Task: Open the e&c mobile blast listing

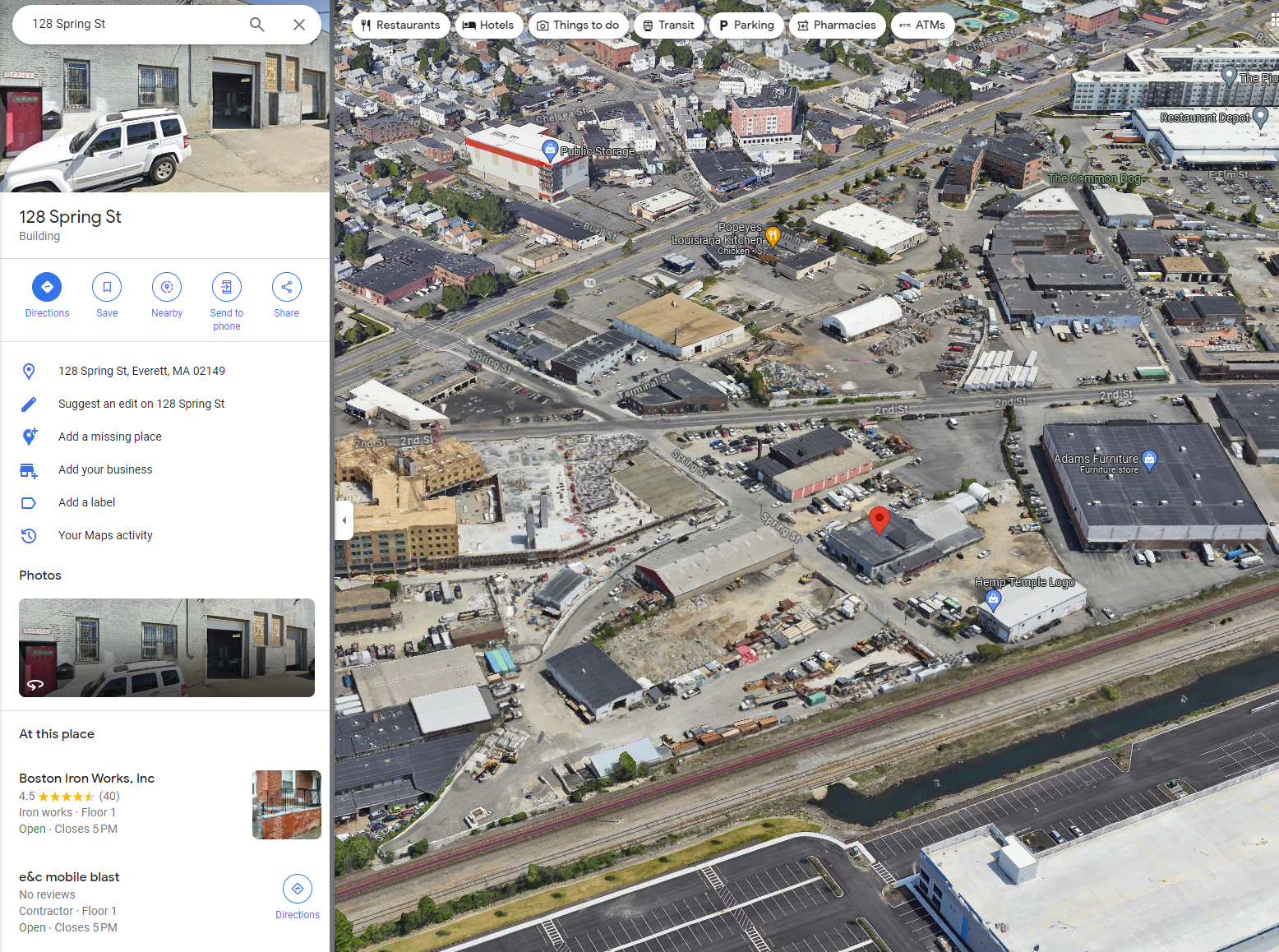Action: pyautogui.click(x=69, y=877)
